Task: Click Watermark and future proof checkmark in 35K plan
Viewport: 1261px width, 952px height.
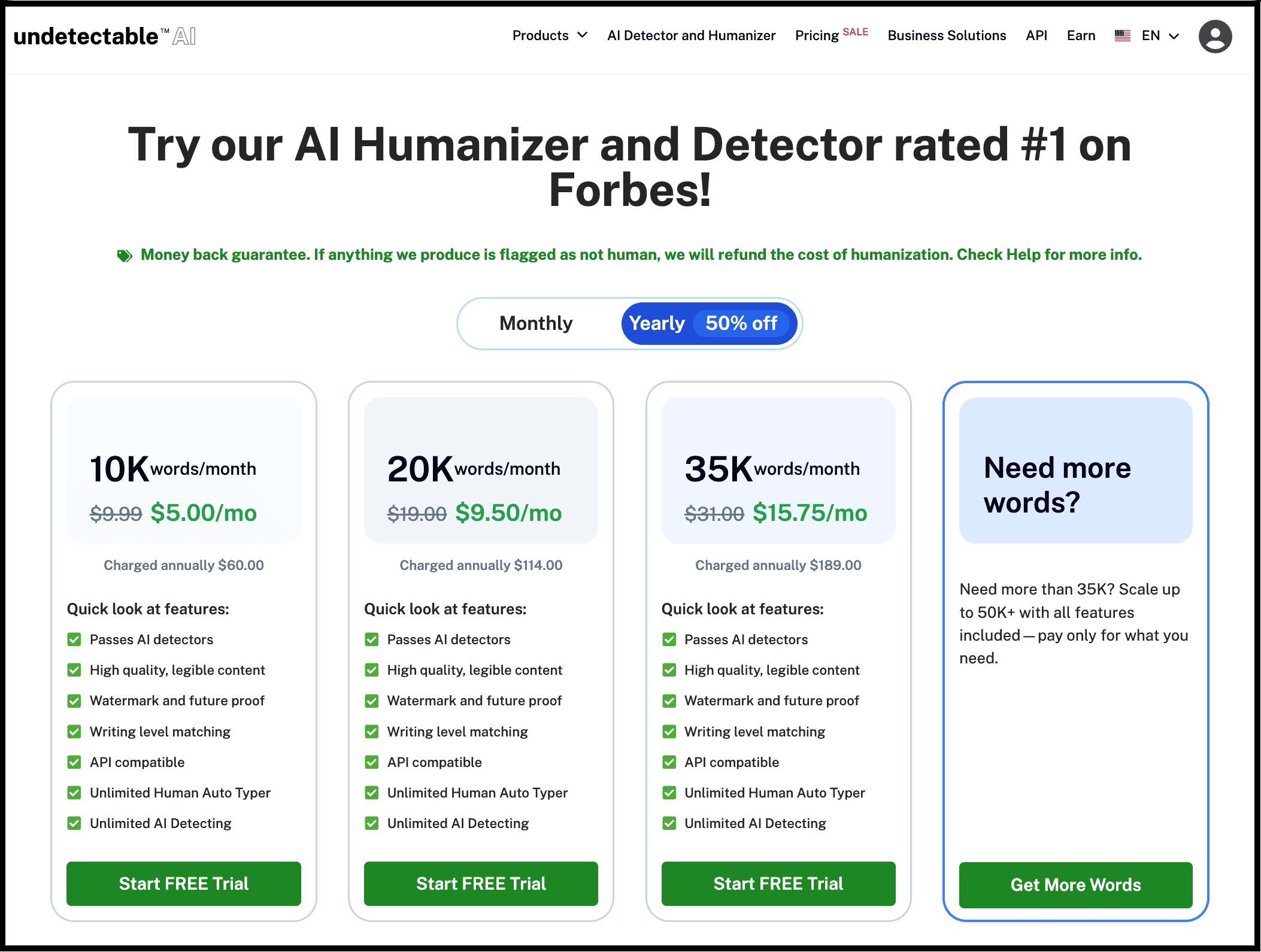Action: (669, 701)
